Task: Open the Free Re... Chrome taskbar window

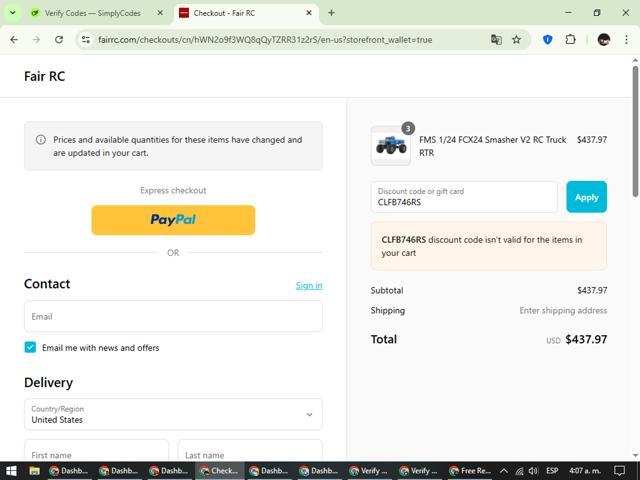Action: click(x=470, y=471)
